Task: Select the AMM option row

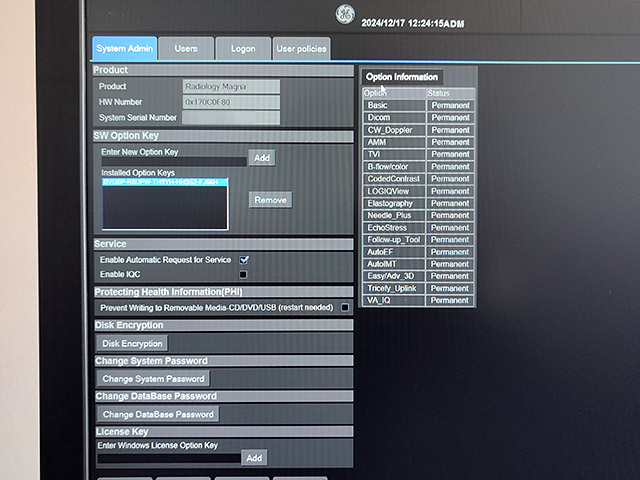Action: point(418,142)
